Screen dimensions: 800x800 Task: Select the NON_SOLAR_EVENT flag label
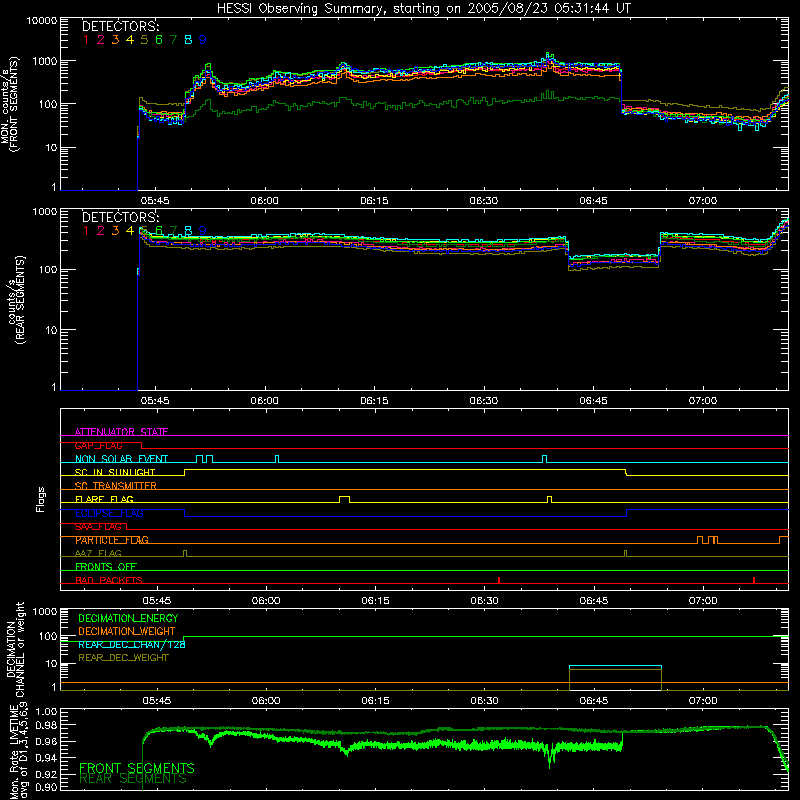(121, 459)
